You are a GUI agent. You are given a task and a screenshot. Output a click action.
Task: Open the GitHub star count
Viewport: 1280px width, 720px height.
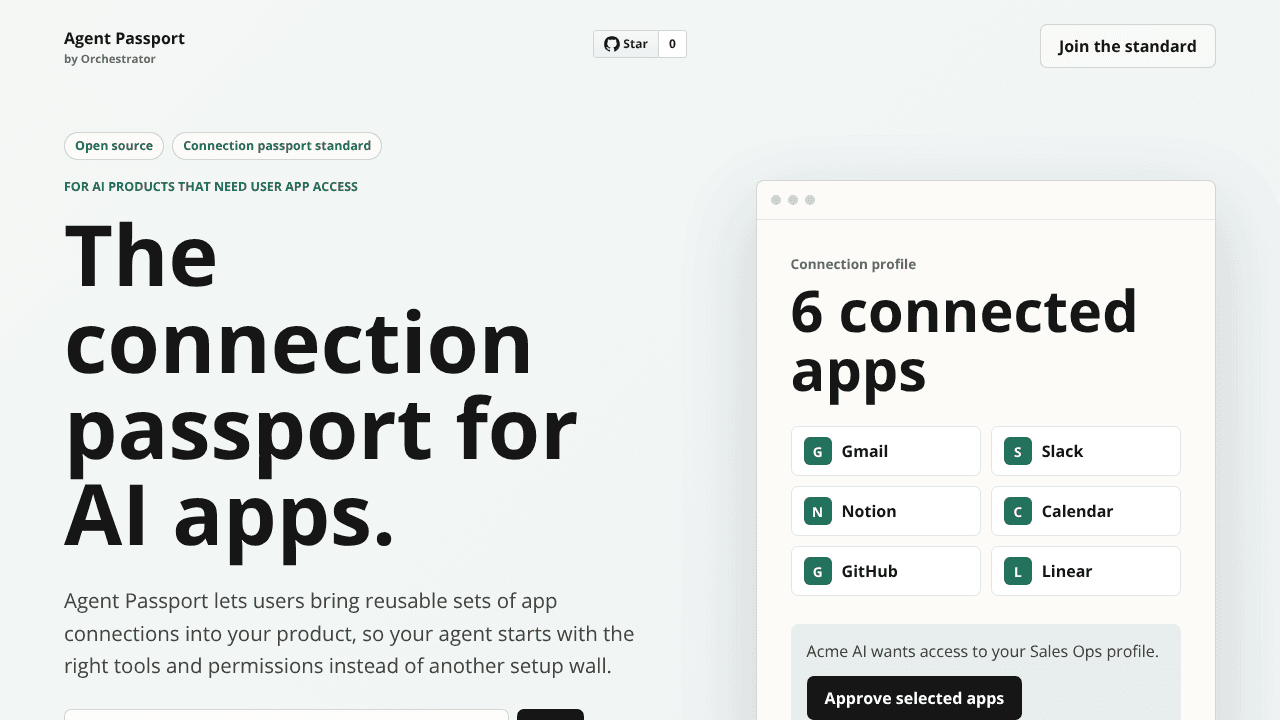pos(672,44)
